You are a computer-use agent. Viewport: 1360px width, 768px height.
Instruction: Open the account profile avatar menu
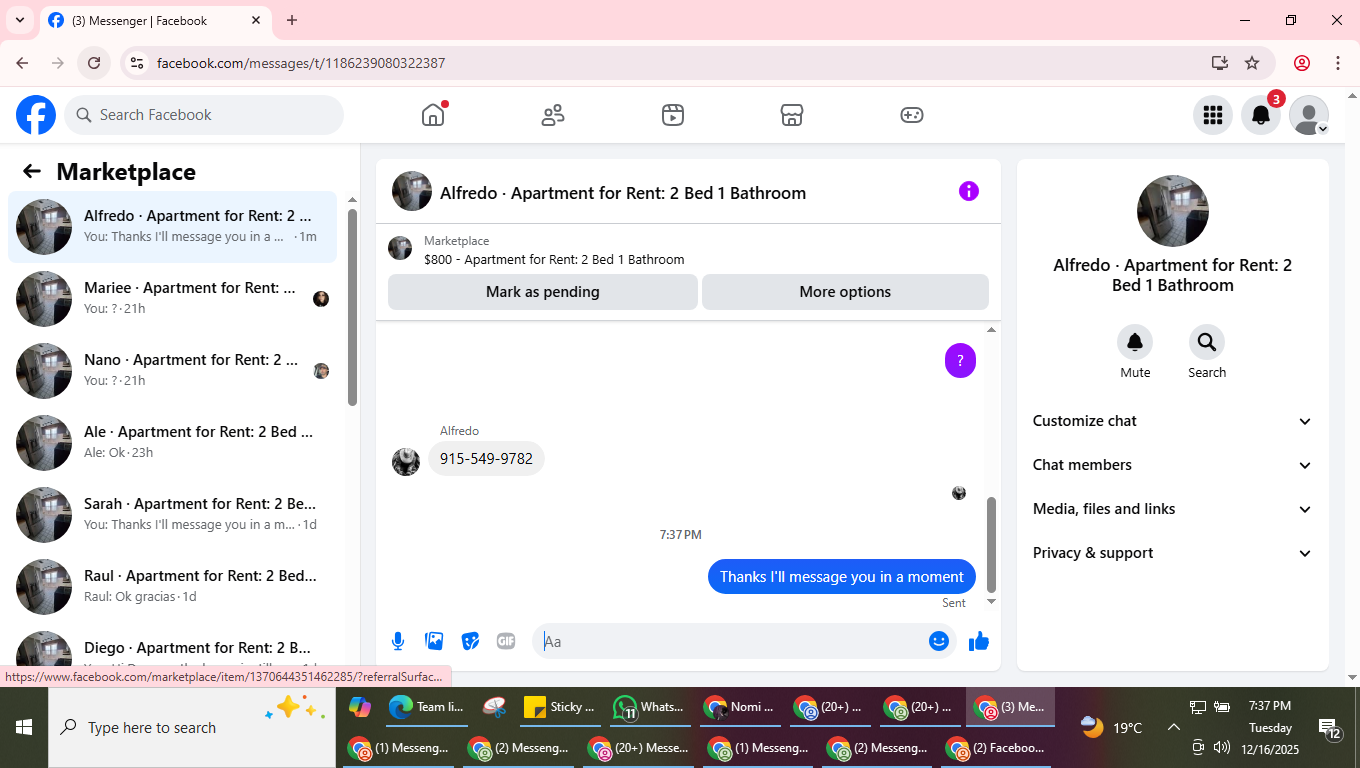click(1309, 115)
